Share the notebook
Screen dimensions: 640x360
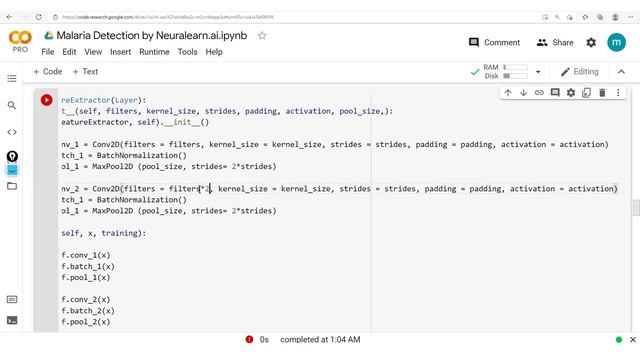pyautogui.click(x=555, y=42)
